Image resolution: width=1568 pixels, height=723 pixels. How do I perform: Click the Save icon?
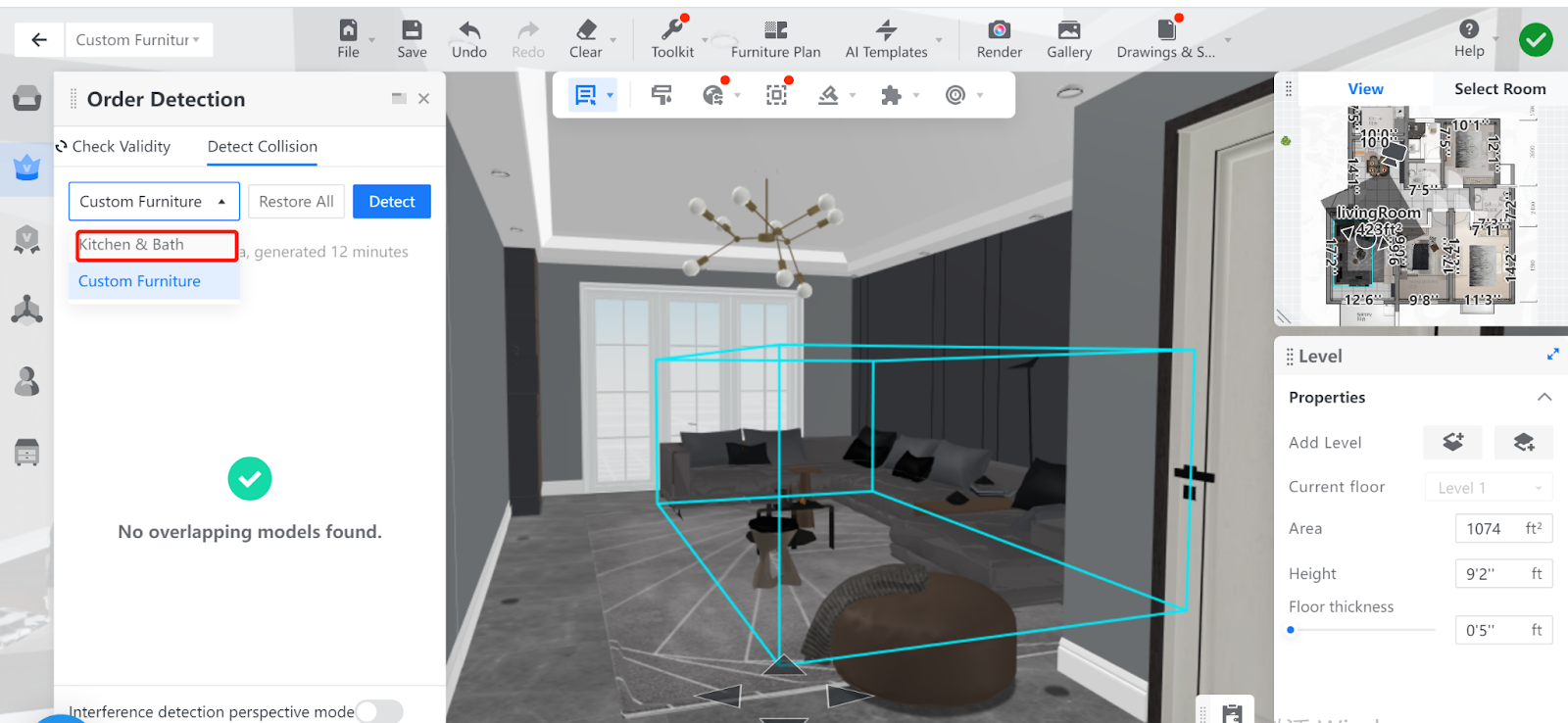412,30
